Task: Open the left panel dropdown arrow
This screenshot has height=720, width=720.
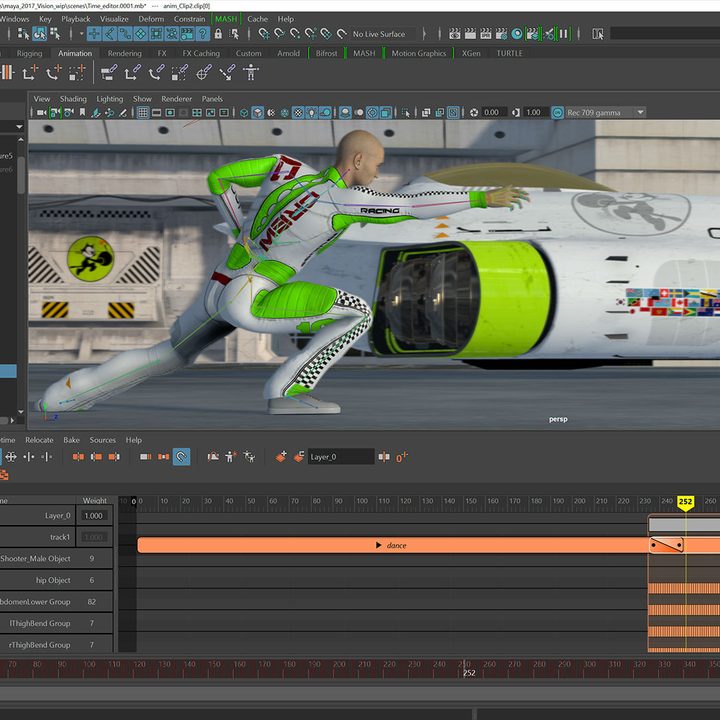Action: coord(19,127)
